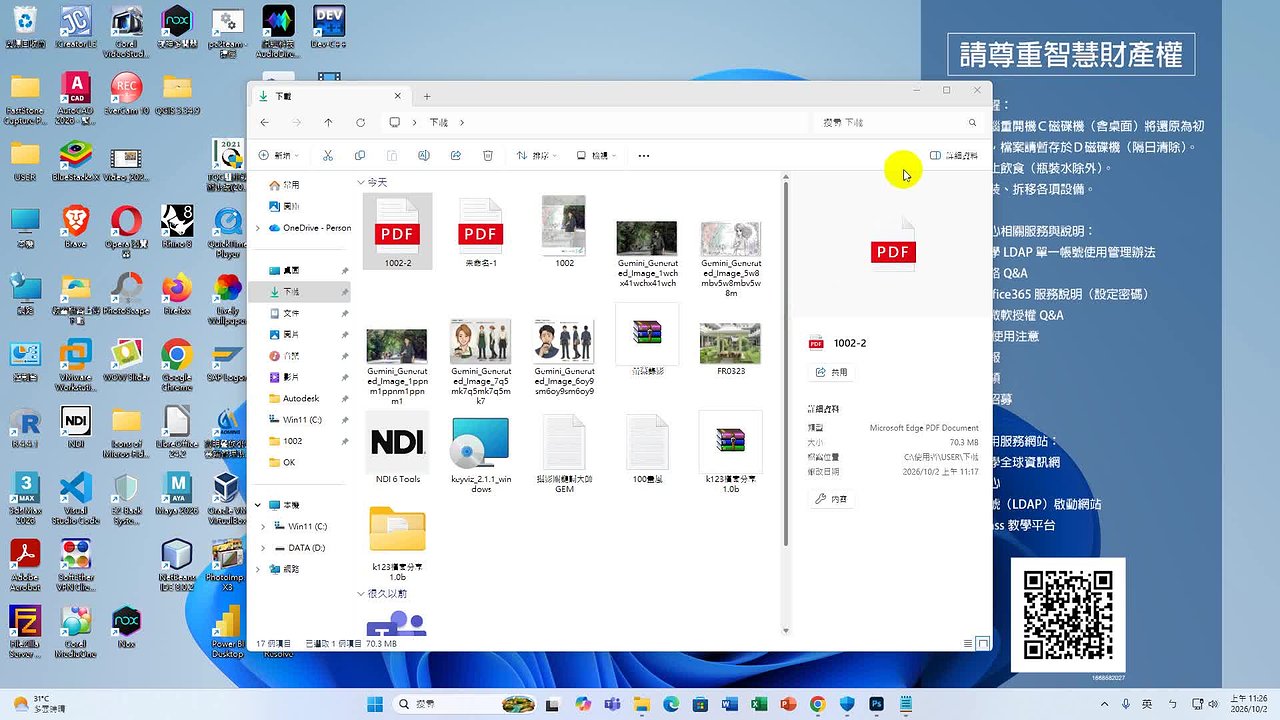The image size is (1280, 720).
Task: Show hidden icons in system tray
Action: [x=1104, y=705]
